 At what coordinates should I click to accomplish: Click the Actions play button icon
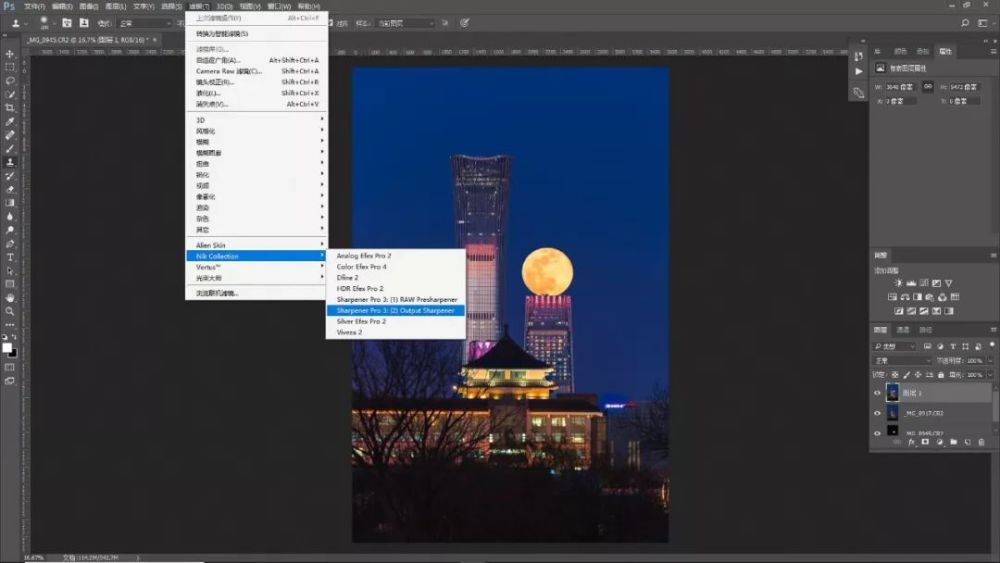point(858,72)
